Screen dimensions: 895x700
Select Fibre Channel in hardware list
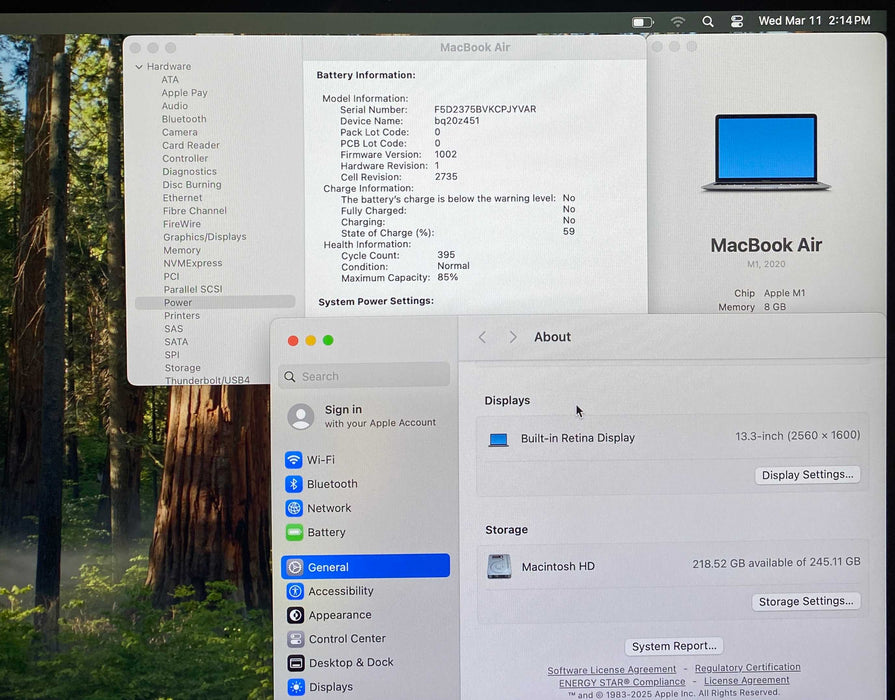(195, 211)
